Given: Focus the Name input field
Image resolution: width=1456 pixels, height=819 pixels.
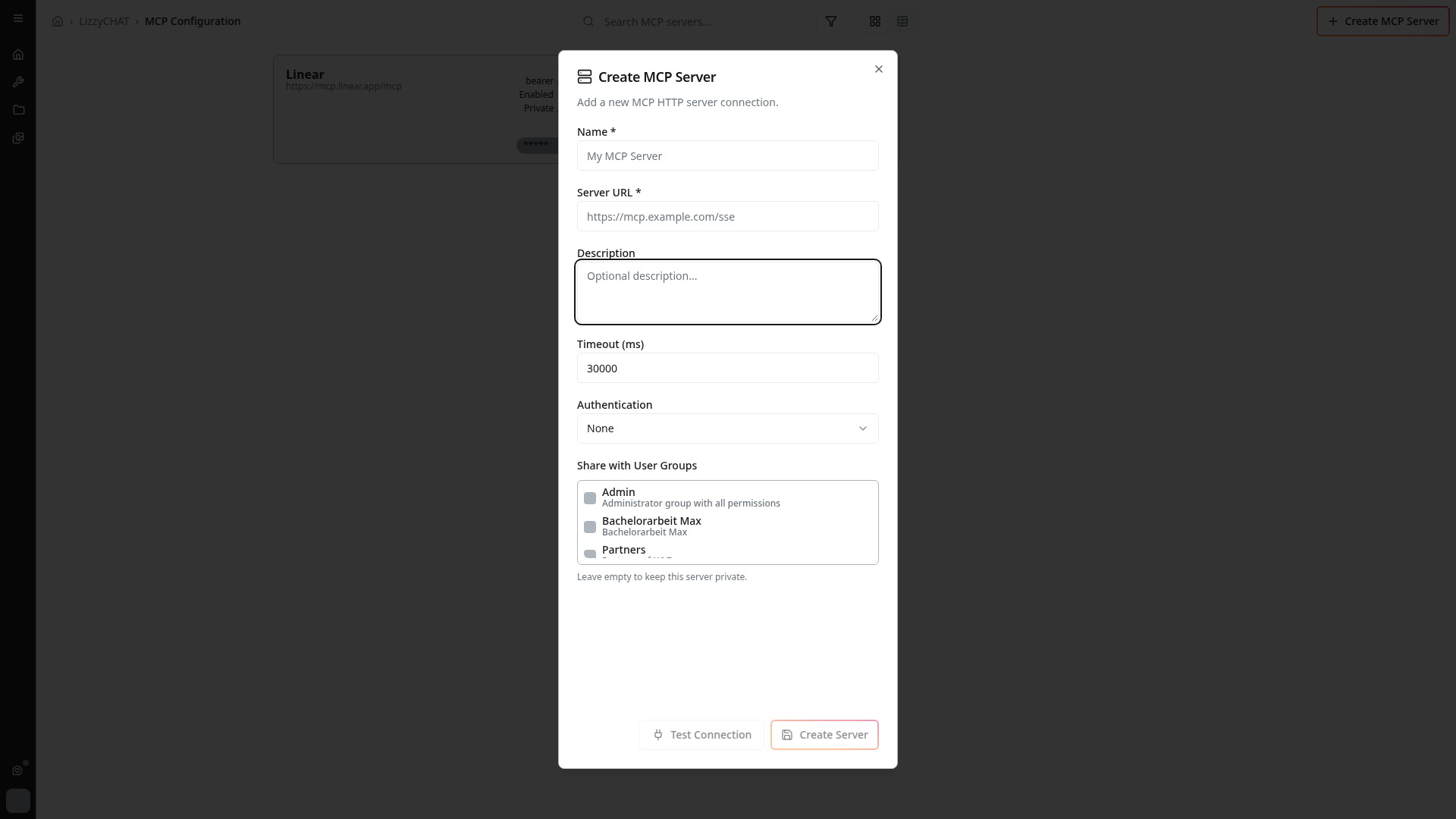Looking at the screenshot, I should coord(728,155).
